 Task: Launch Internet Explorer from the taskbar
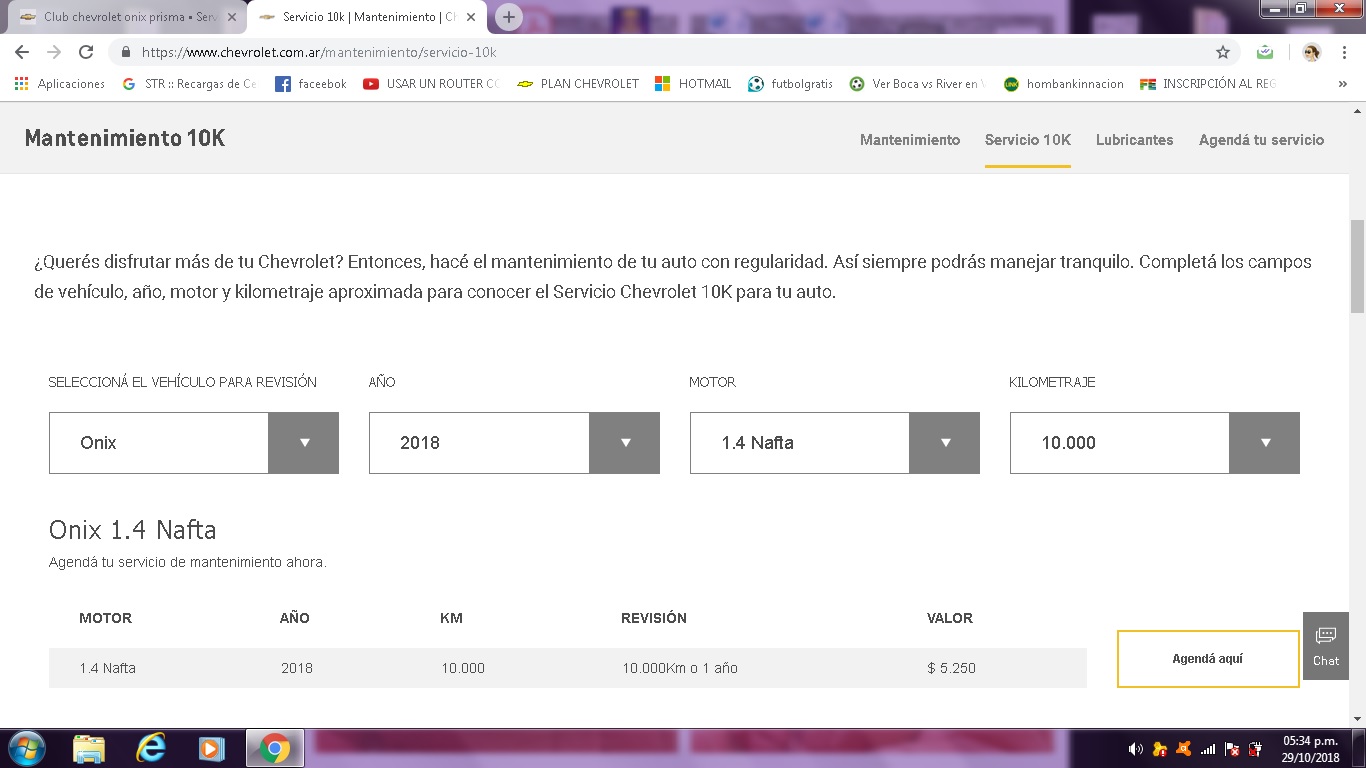(151, 748)
